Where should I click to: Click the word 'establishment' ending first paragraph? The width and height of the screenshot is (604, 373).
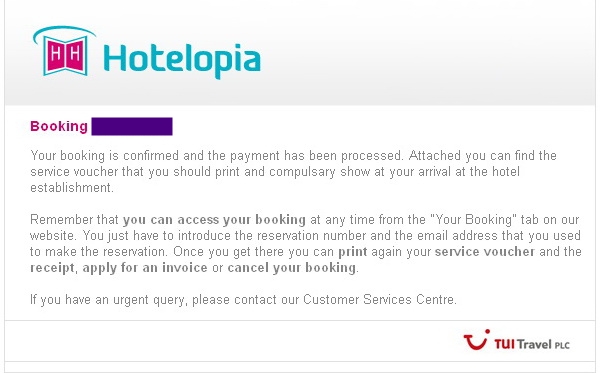[x=71, y=188]
